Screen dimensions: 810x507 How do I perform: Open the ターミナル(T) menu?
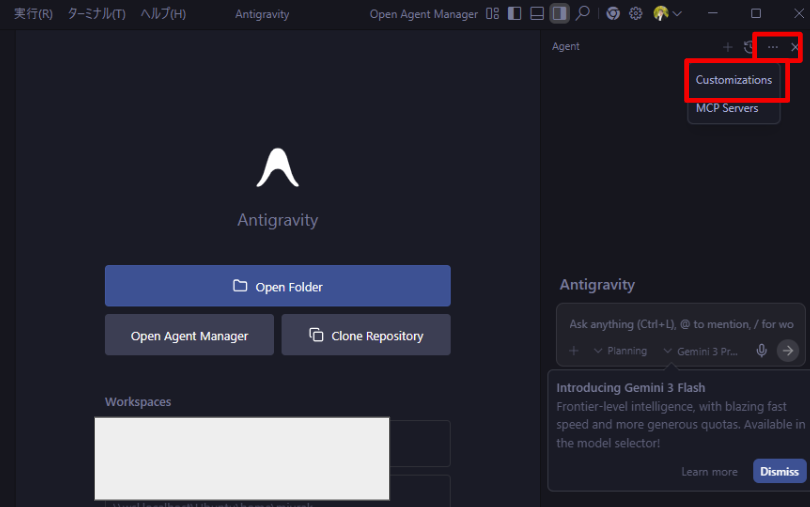(x=97, y=14)
